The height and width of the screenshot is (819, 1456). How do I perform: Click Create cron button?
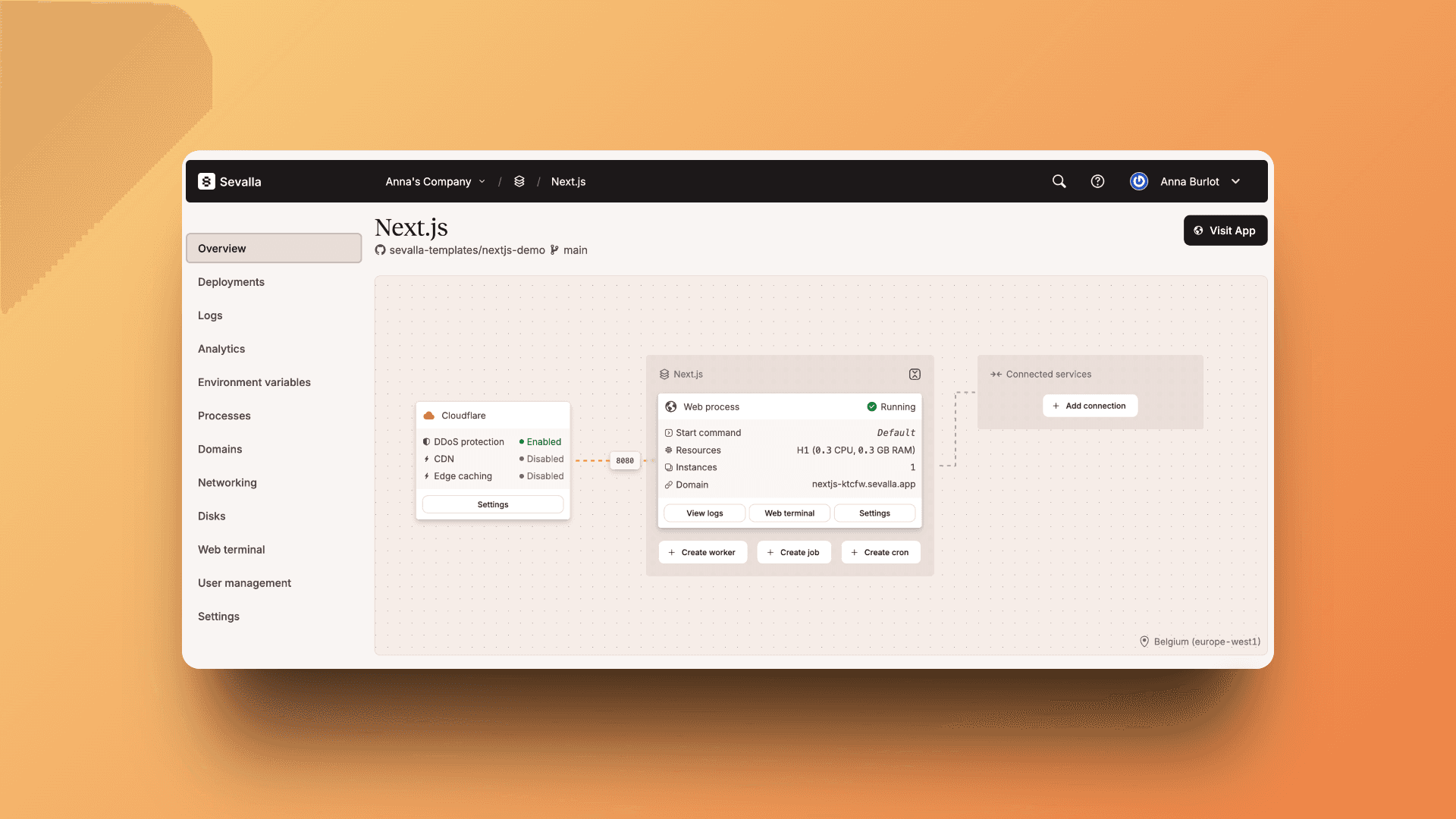coord(880,552)
